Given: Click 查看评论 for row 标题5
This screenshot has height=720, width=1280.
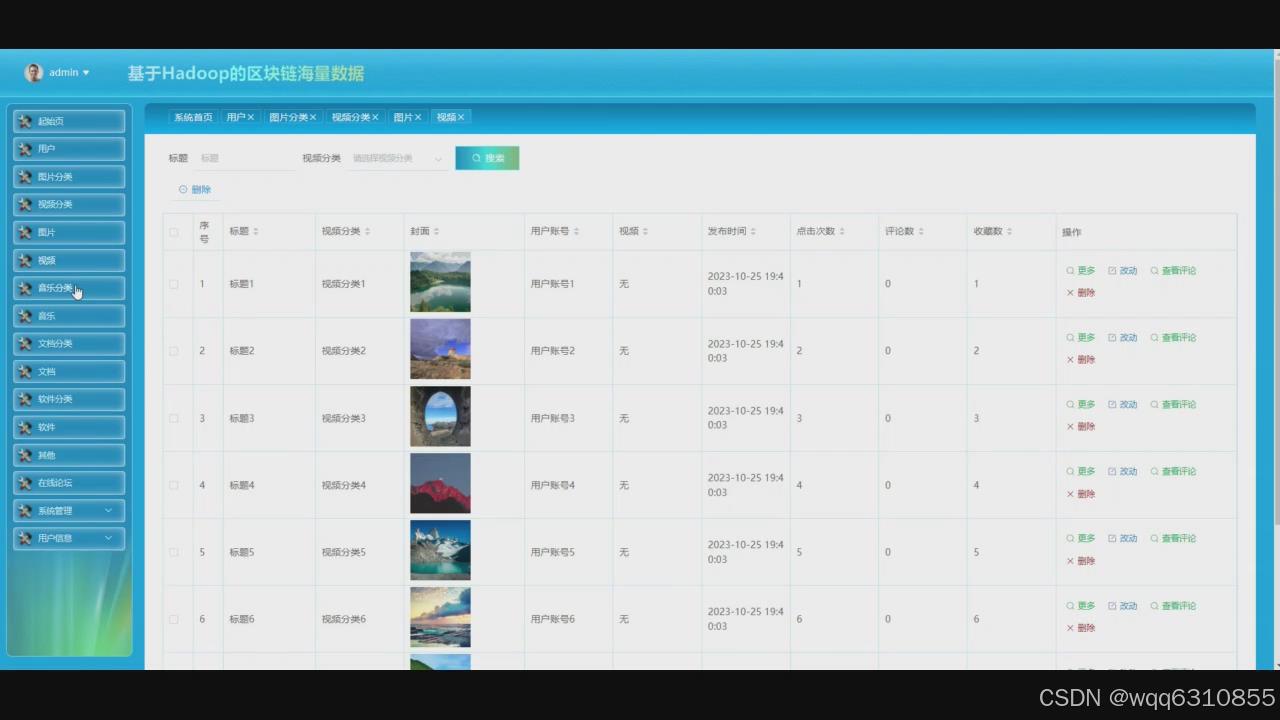Looking at the screenshot, I should pyautogui.click(x=1173, y=539).
